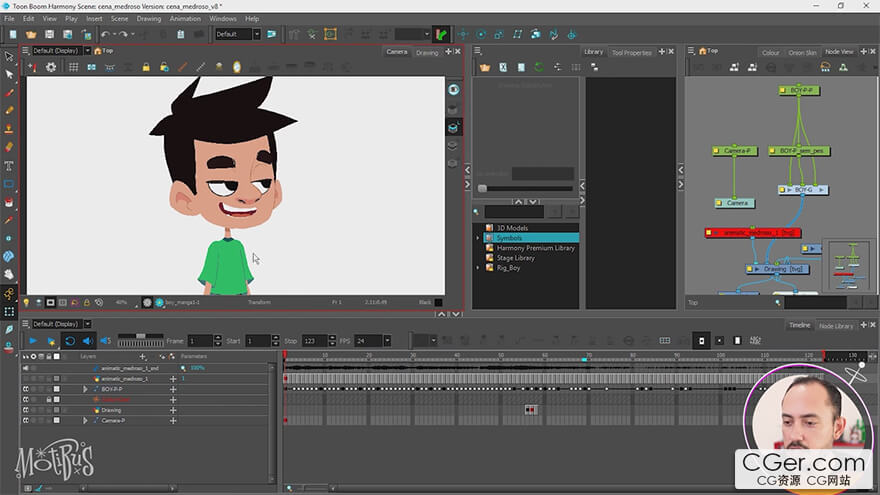The width and height of the screenshot is (880, 495).
Task: Adjust the library preview slider handle
Action: coord(482,189)
